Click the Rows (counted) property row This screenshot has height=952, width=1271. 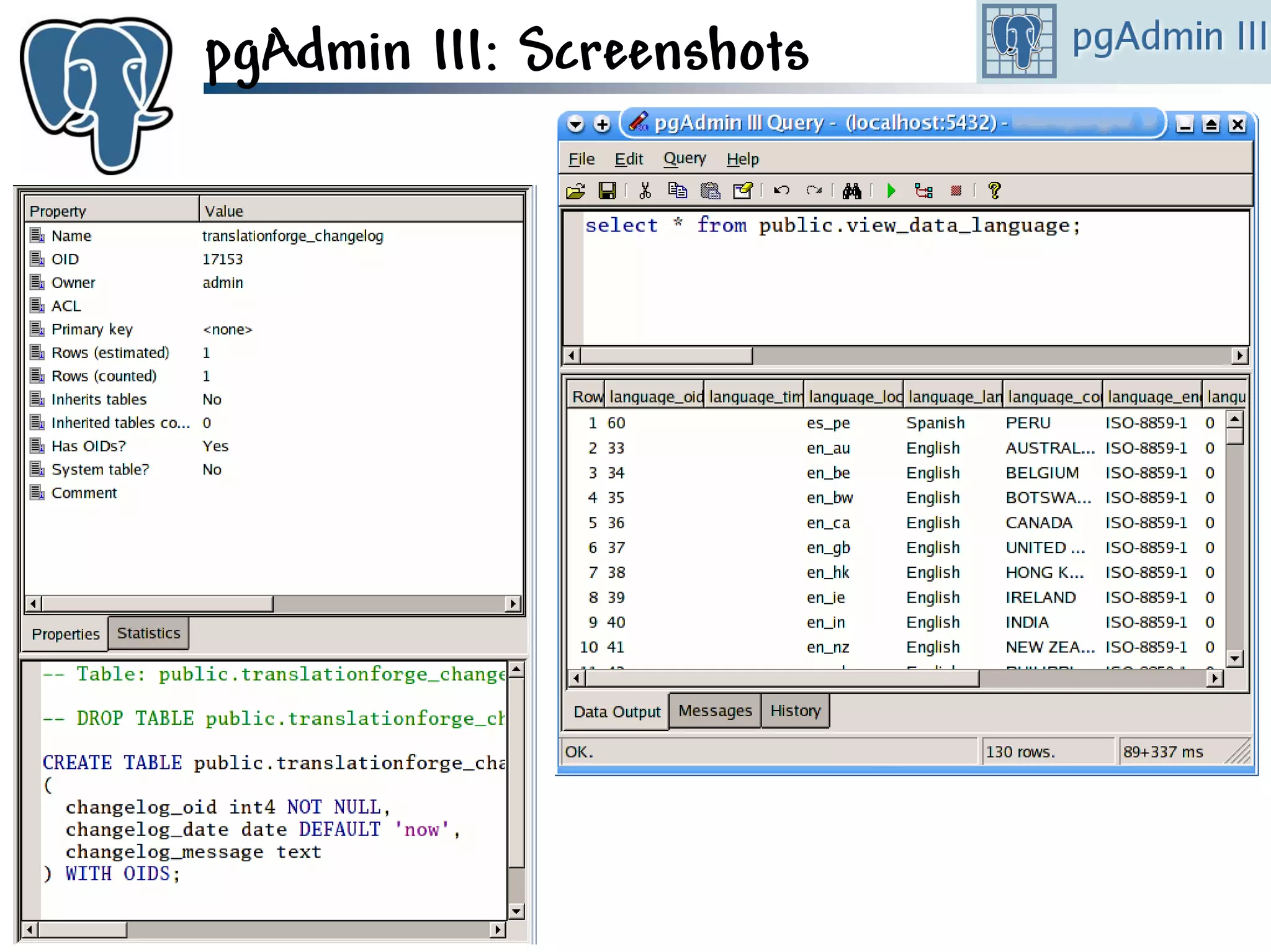(273, 376)
